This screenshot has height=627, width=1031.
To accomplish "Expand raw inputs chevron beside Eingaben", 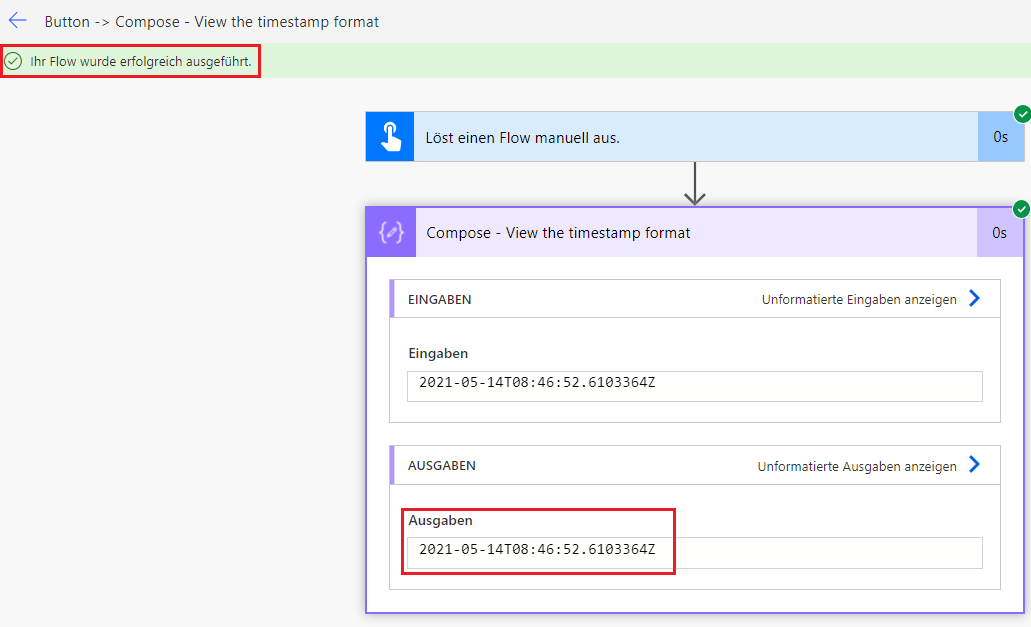I will coord(974,298).
